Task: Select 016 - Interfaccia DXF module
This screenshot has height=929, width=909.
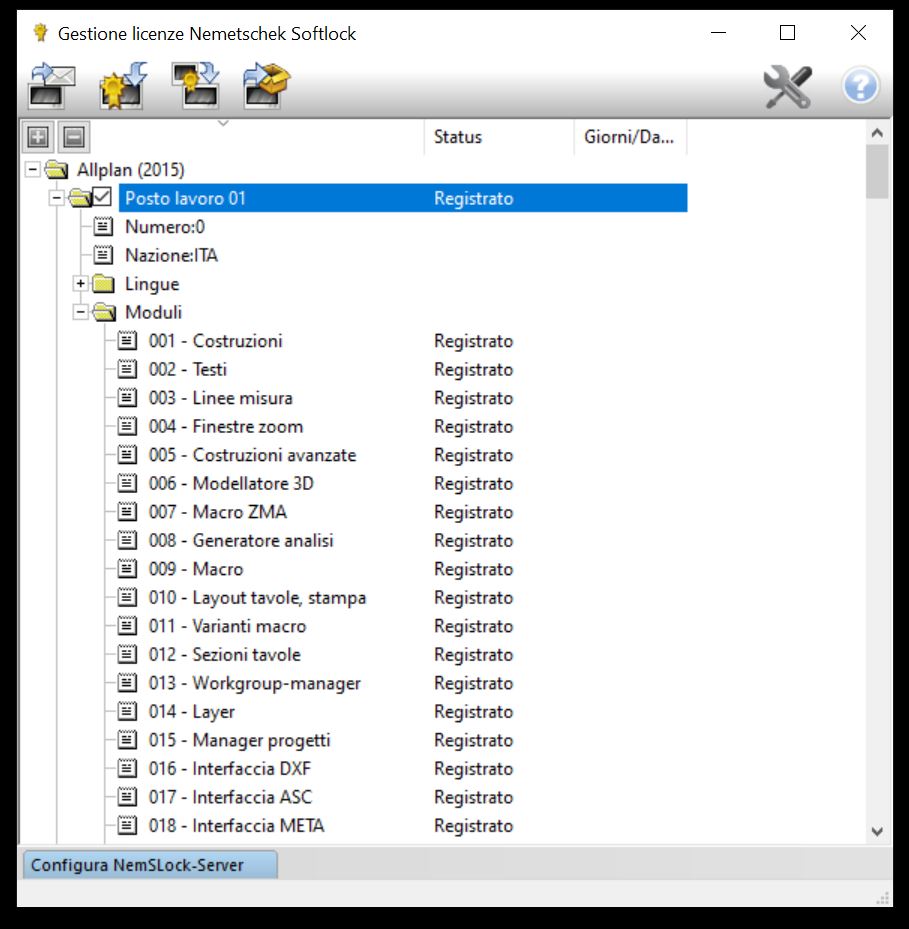Action: (x=229, y=768)
